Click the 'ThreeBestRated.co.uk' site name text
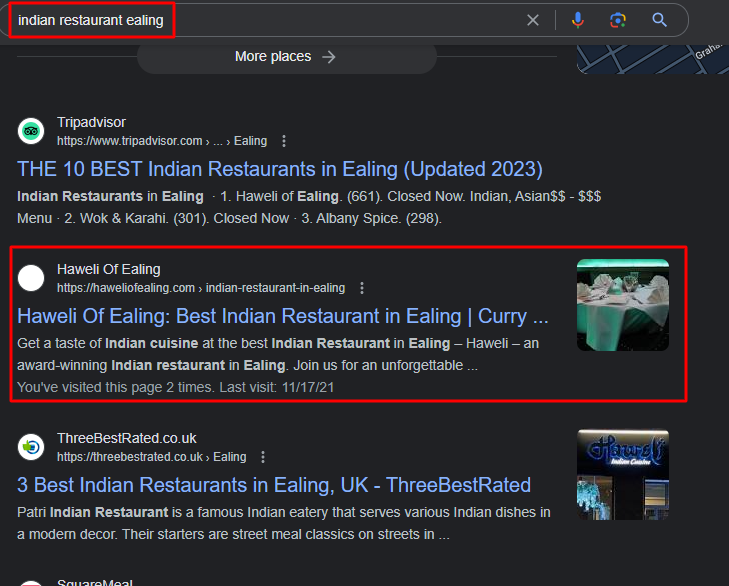 (x=126, y=438)
